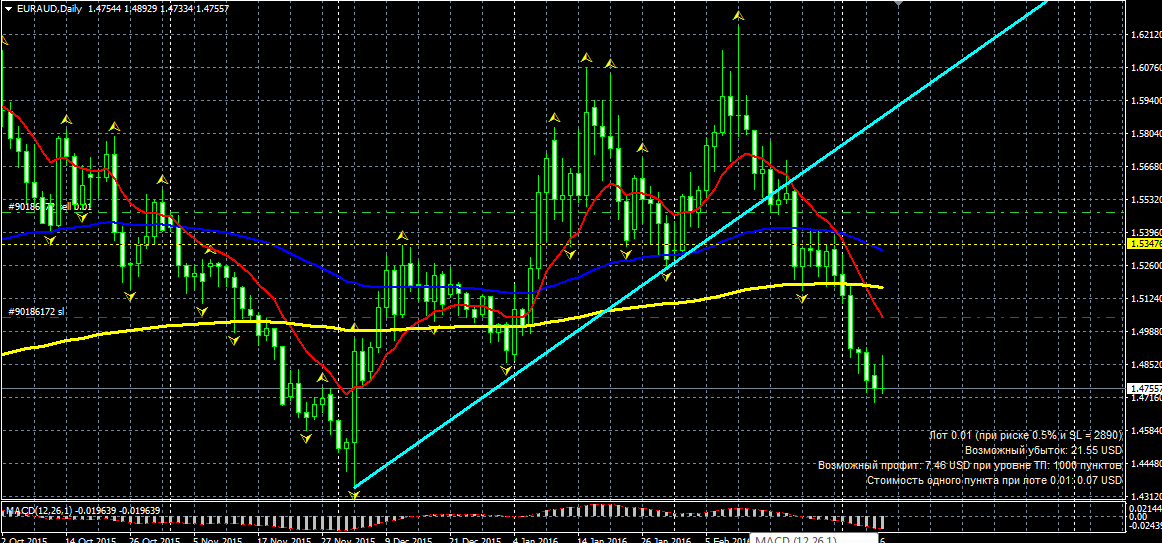Click the 17 Nov 2015 date label

pyautogui.click(x=285, y=539)
